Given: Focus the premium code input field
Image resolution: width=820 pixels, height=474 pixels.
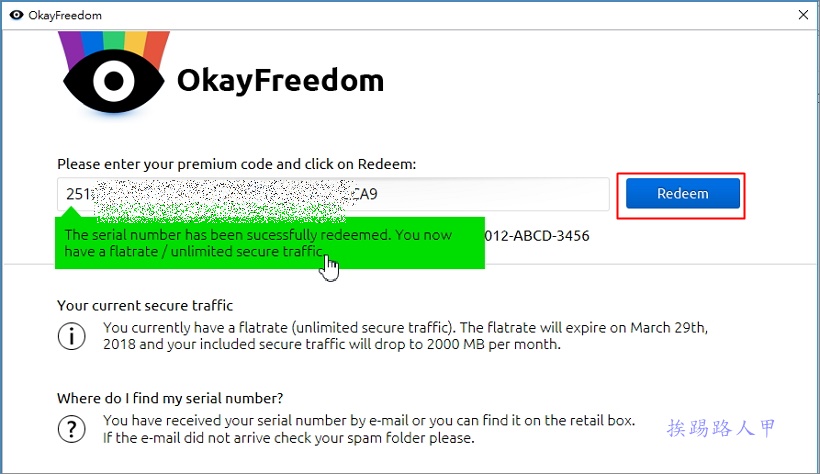Looking at the screenshot, I should [333, 194].
